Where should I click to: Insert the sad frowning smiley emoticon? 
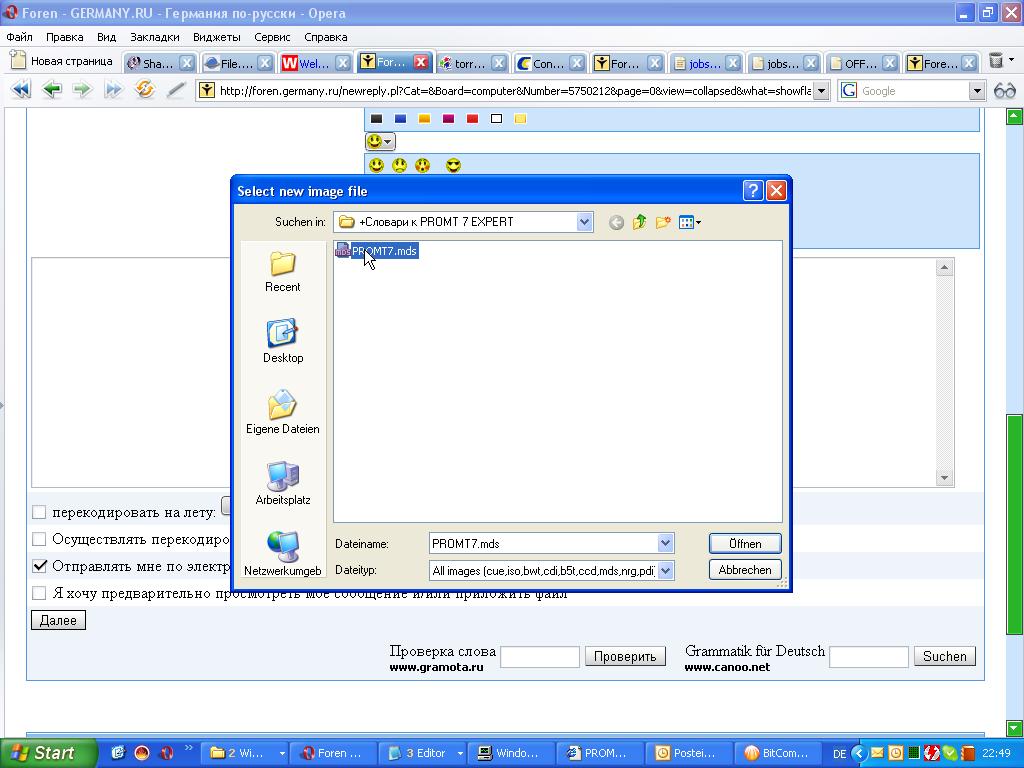click(x=399, y=166)
